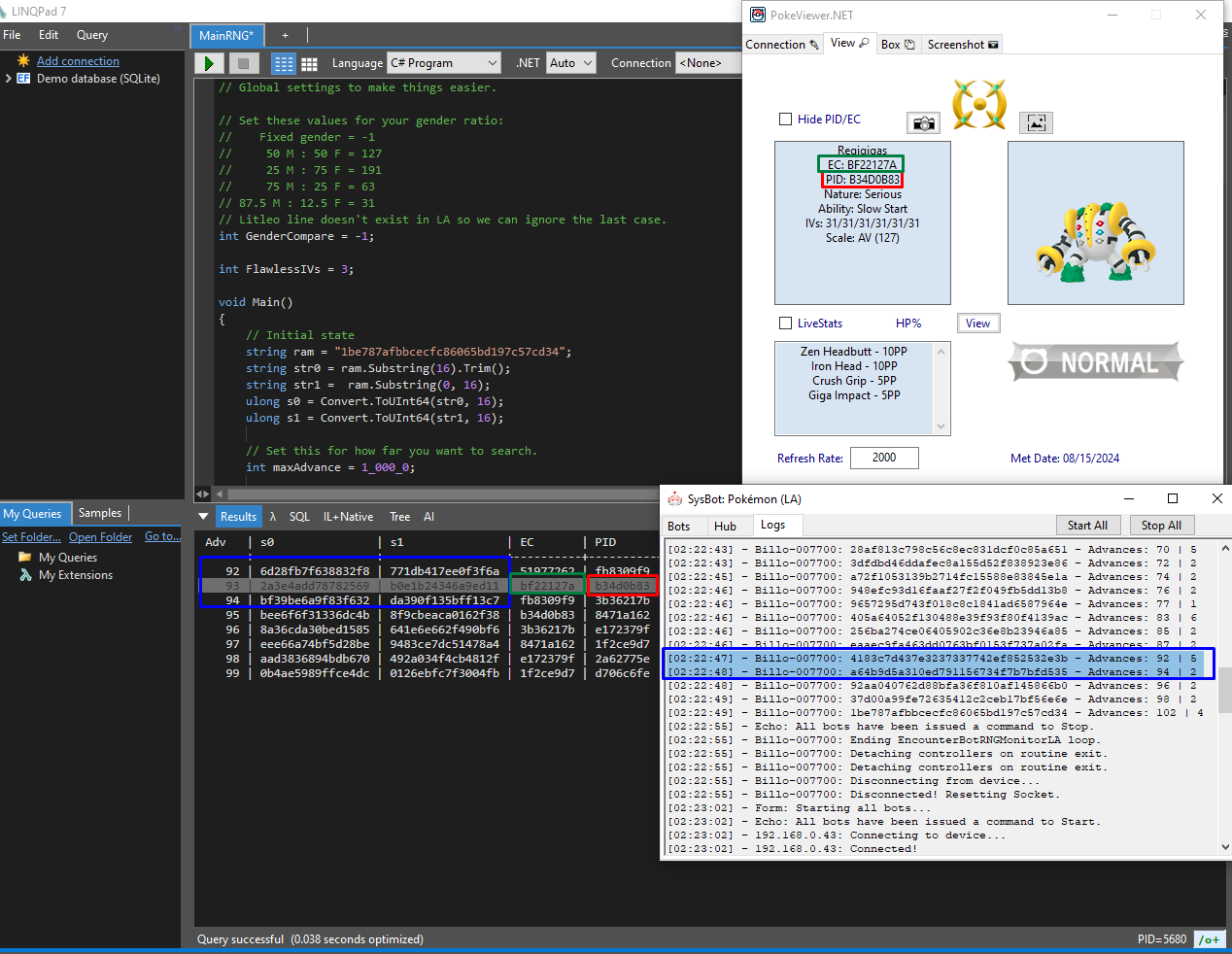The width and height of the screenshot is (1232, 954).
Task: Click the PokeViewer.NET window title icon
Action: (758, 15)
